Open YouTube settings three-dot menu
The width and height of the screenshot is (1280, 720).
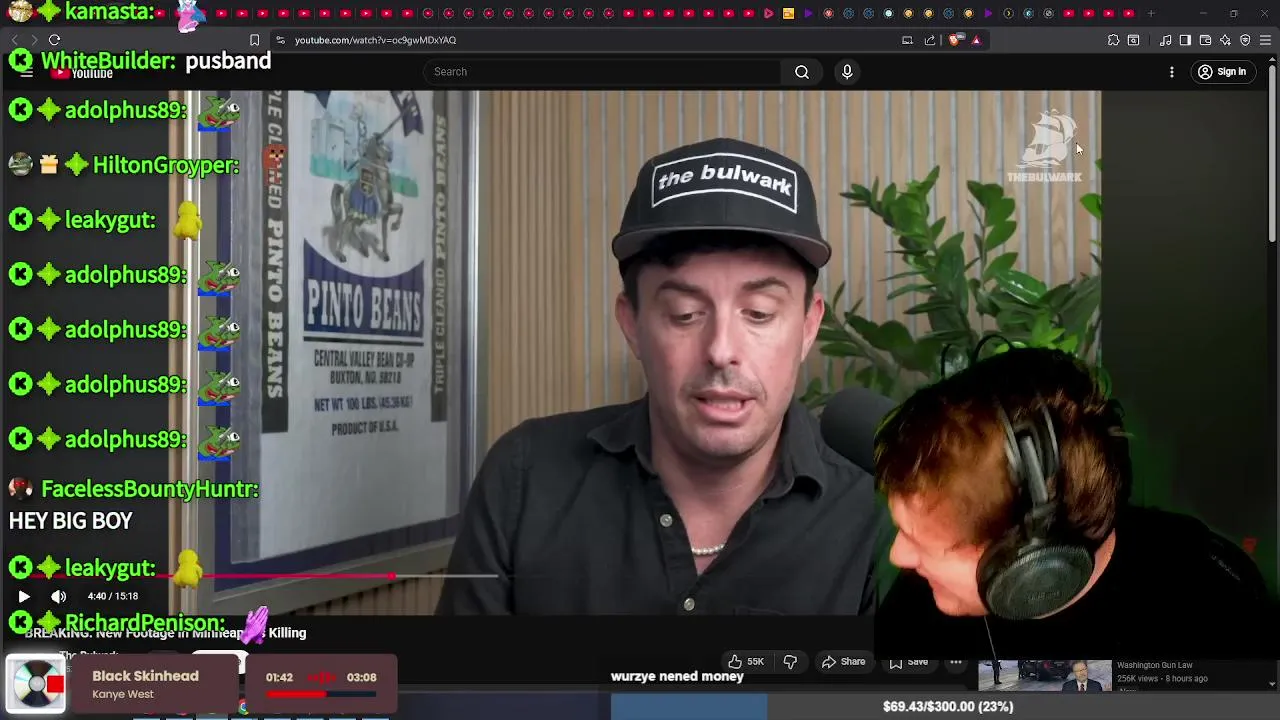[1172, 72]
